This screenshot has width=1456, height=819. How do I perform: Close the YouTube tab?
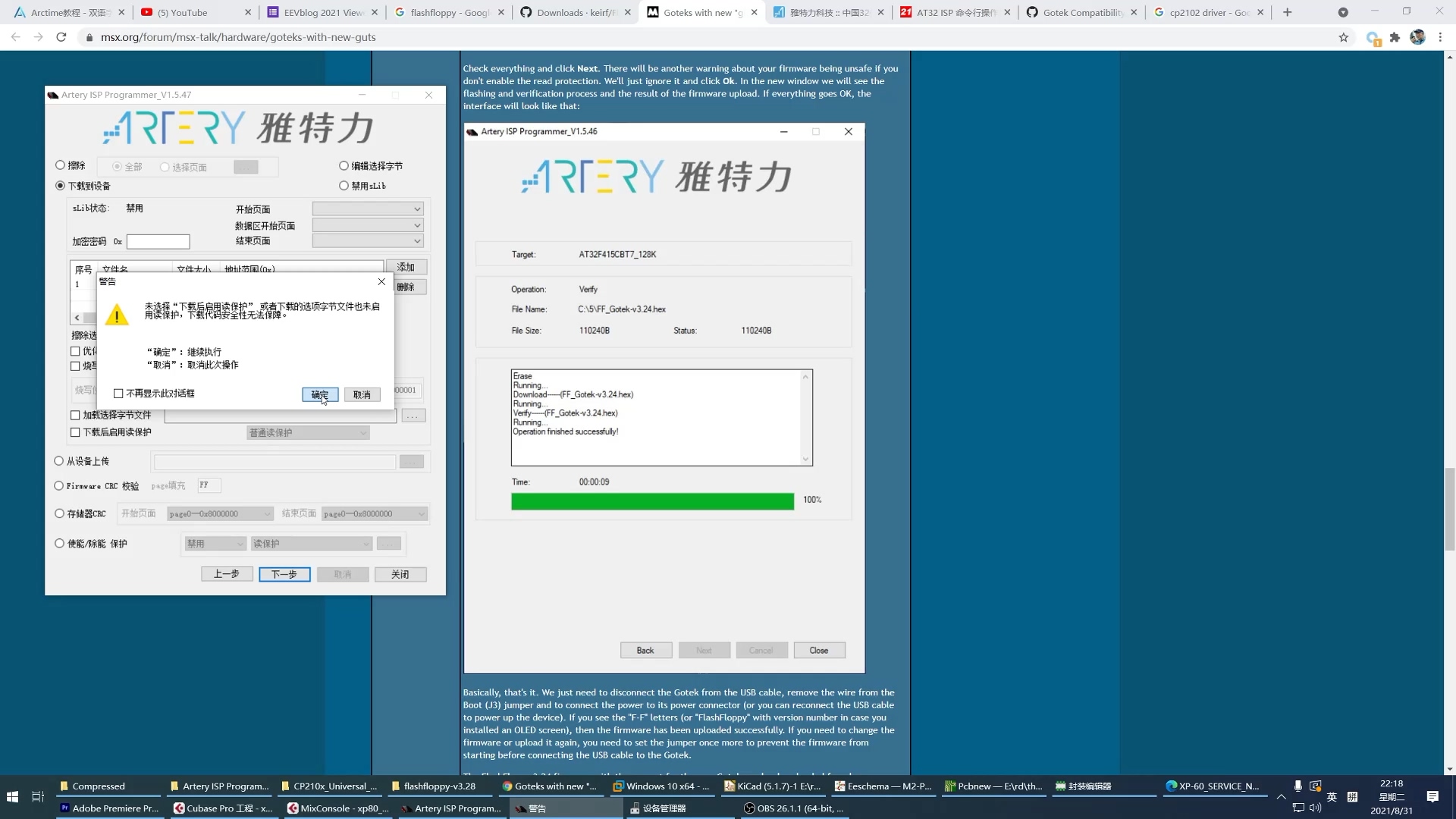click(248, 12)
